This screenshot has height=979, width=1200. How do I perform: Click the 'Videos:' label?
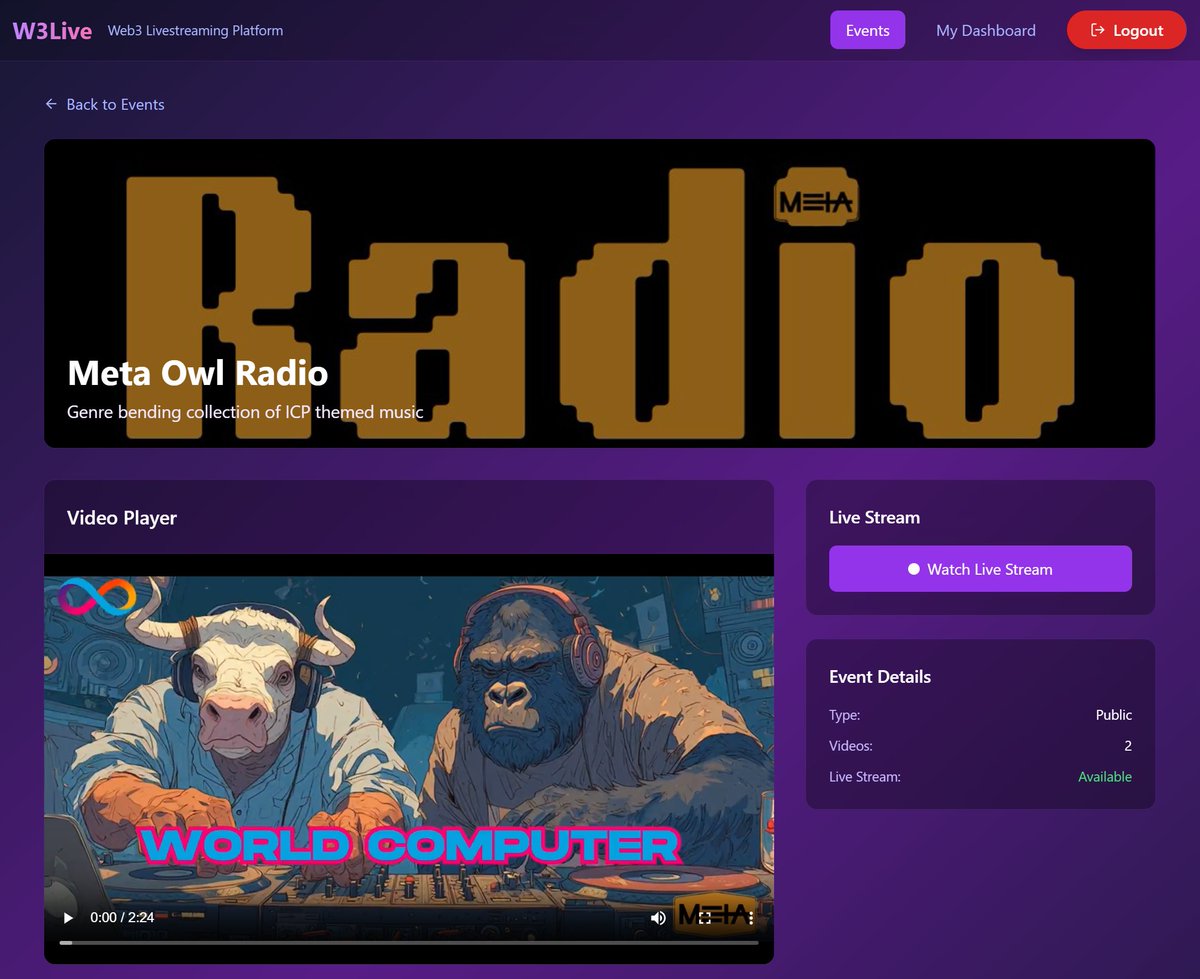pyautogui.click(x=851, y=746)
